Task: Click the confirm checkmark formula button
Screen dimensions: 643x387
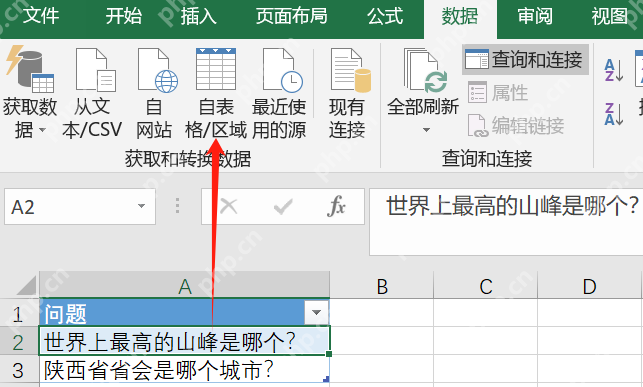Action: [283, 207]
